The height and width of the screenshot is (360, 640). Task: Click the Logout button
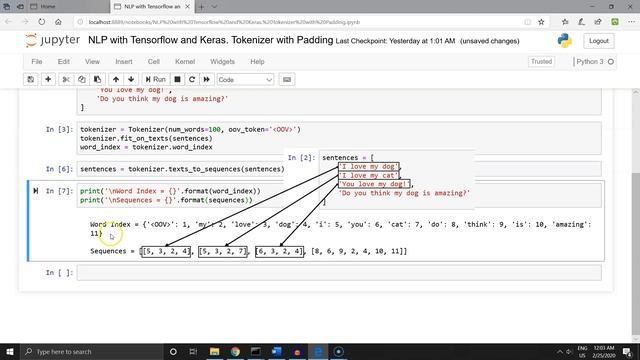tap(599, 41)
